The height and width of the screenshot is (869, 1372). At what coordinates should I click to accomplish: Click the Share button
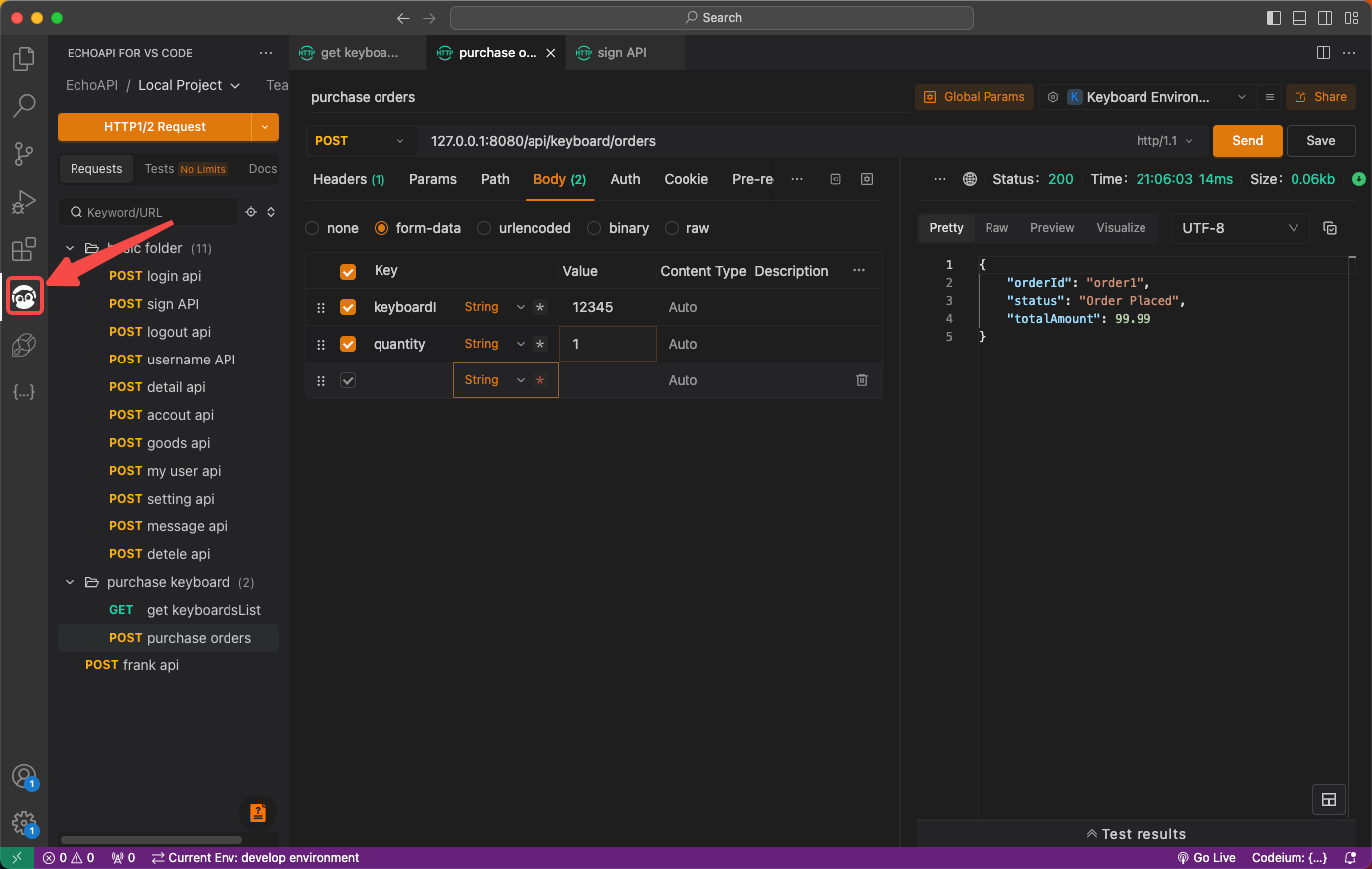click(1321, 97)
